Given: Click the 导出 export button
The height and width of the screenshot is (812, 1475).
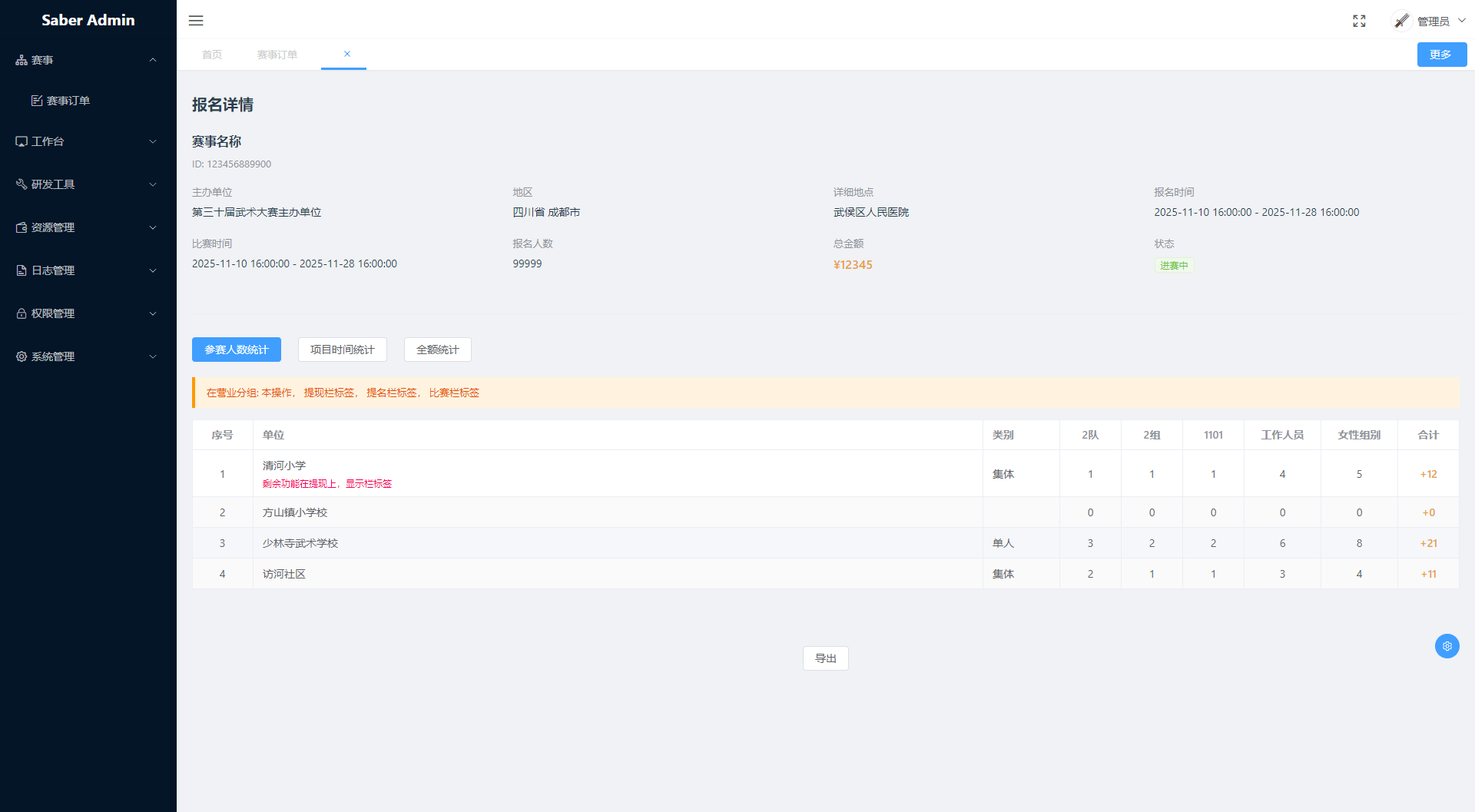Looking at the screenshot, I should coord(825,658).
